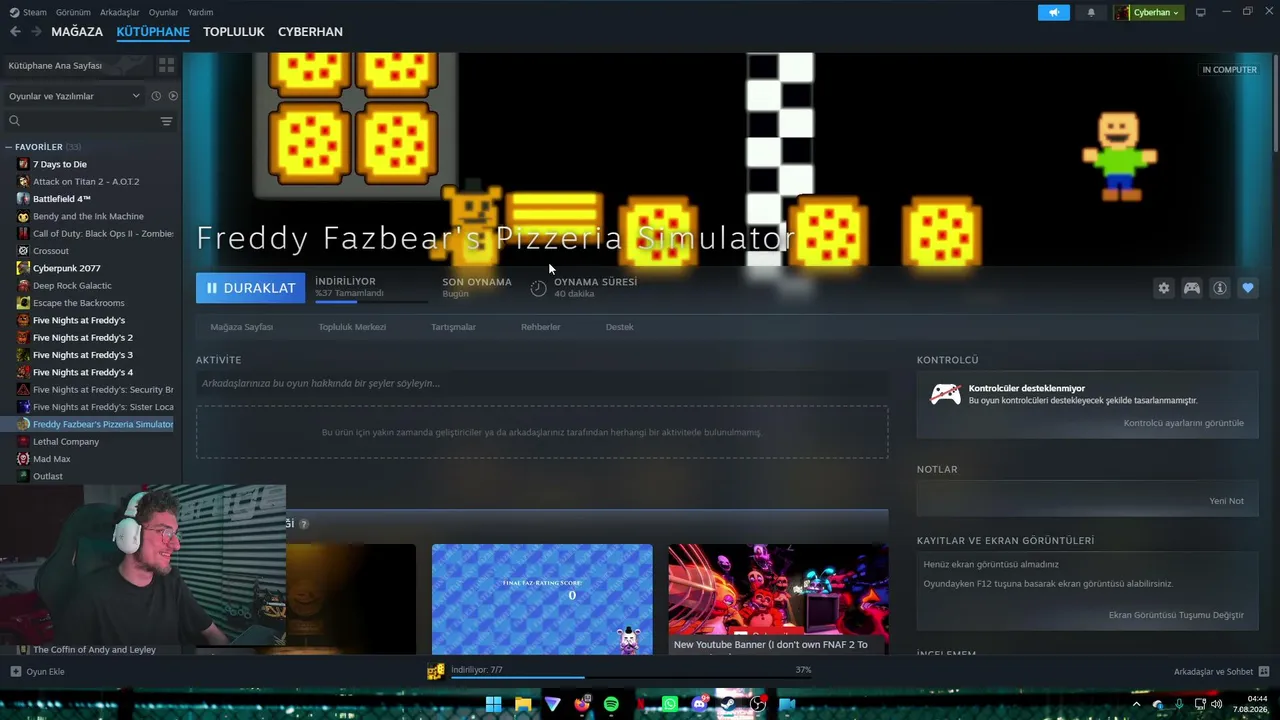Click the Mad Max game icon
The height and width of the screenshot is (720, 1280).
tap(24, 459)
